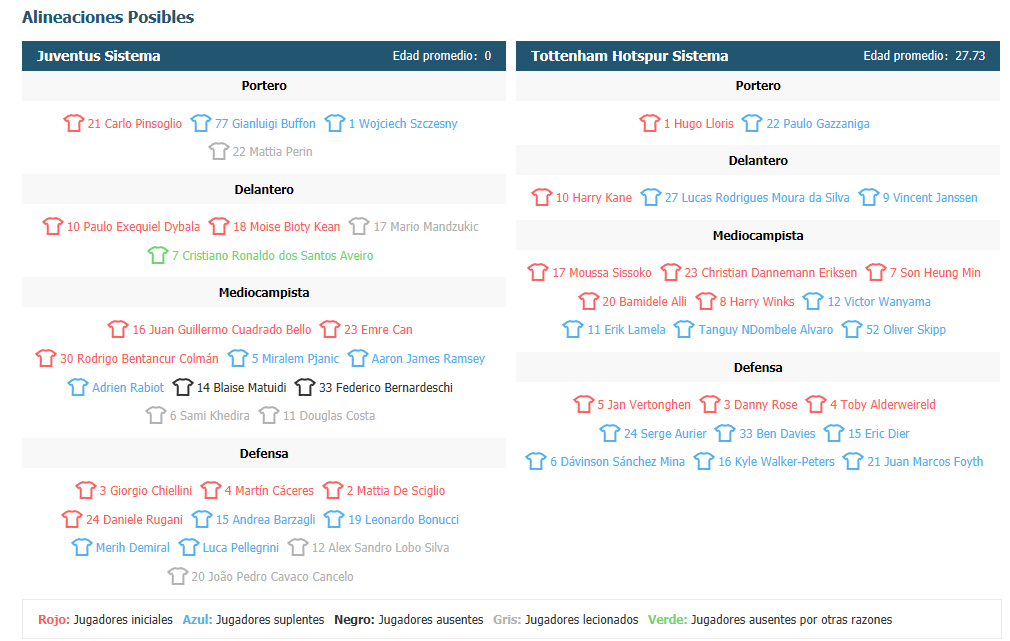1010x641 pixels.
Task: Open player link 21 Juan Marcos Foyth
Action: (x=925, y=462)
